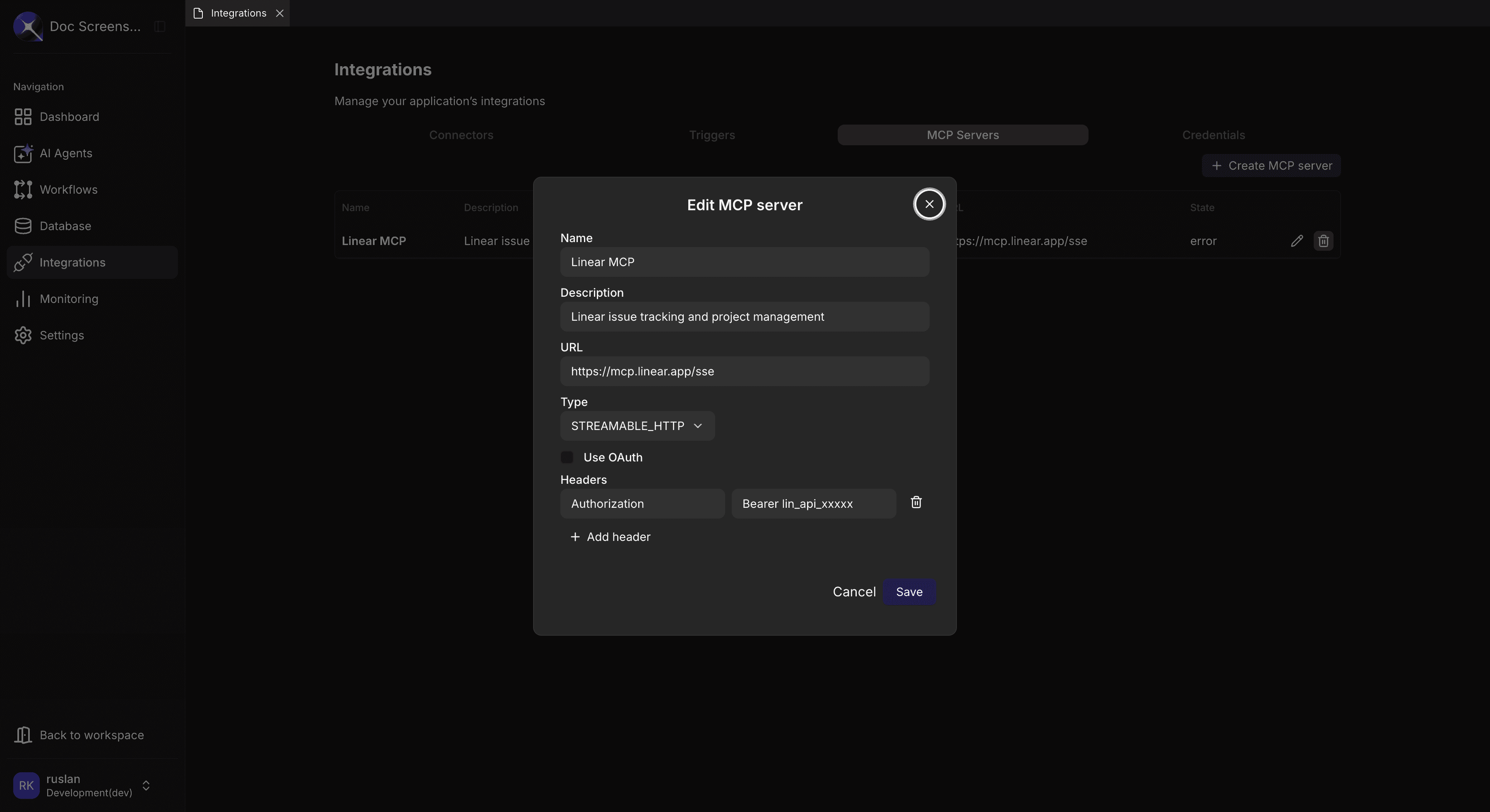Remove the Authorization header with trash icon
The width and height of the screenshot is (1490, 812).
[916, 502]
